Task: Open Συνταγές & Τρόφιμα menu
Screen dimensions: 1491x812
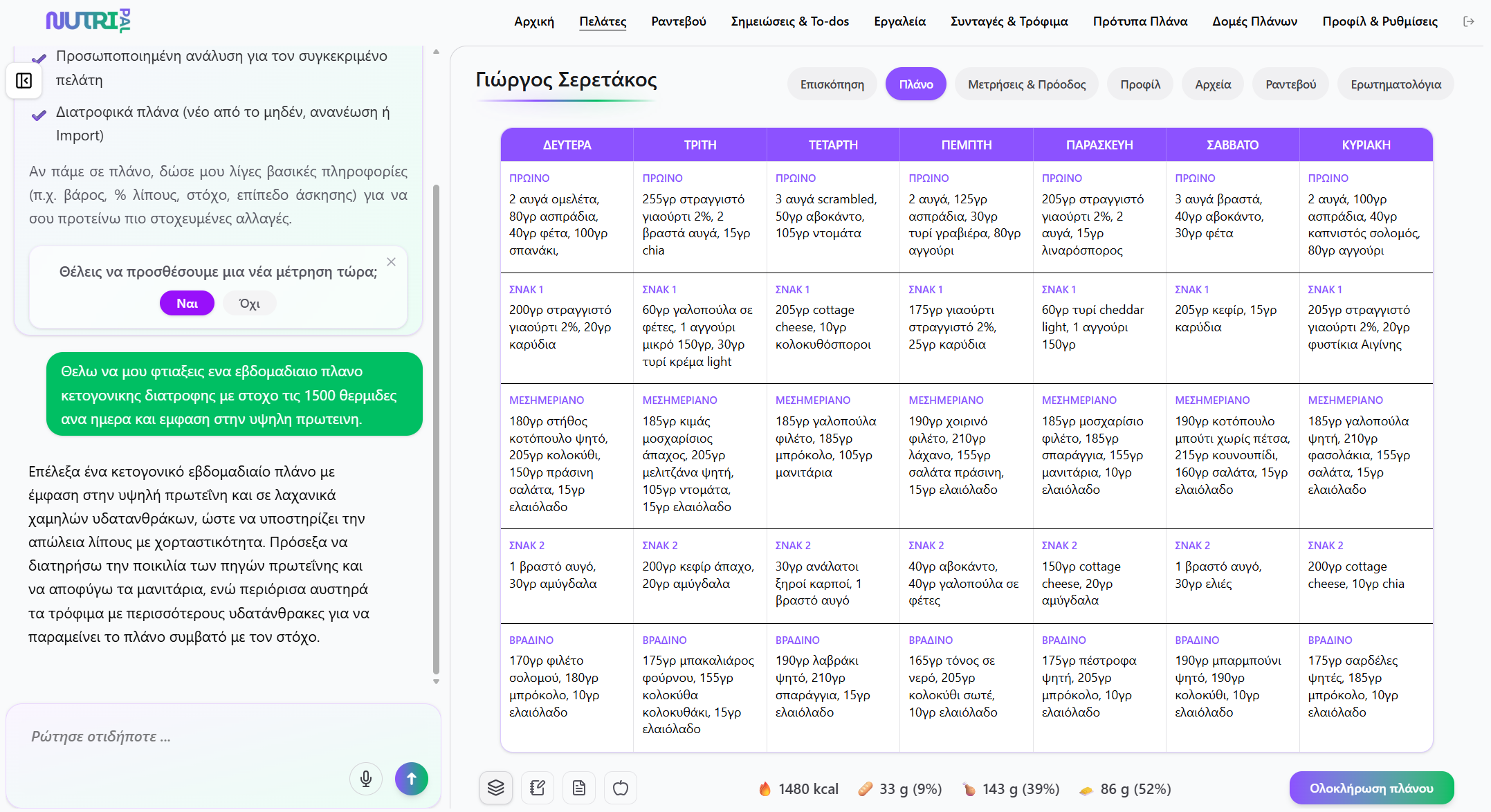Action: (1009, 21)
